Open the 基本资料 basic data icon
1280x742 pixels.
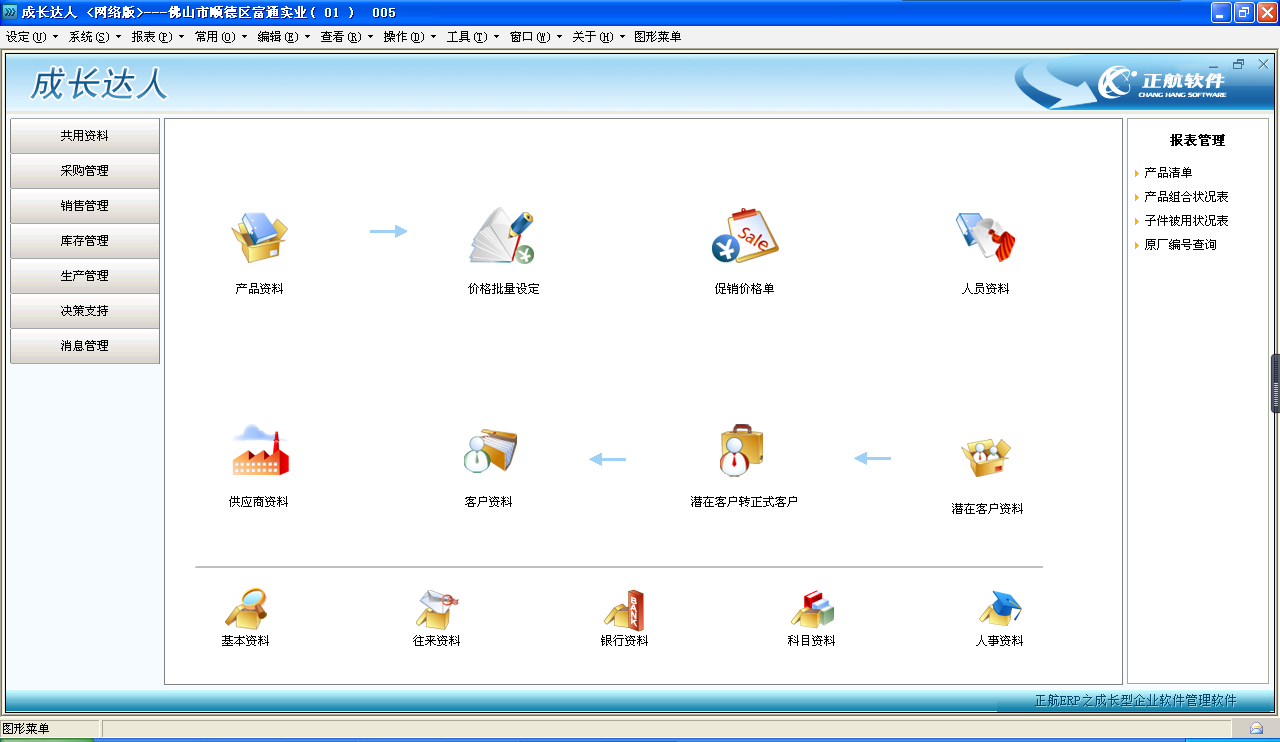(x=245, y=609)
